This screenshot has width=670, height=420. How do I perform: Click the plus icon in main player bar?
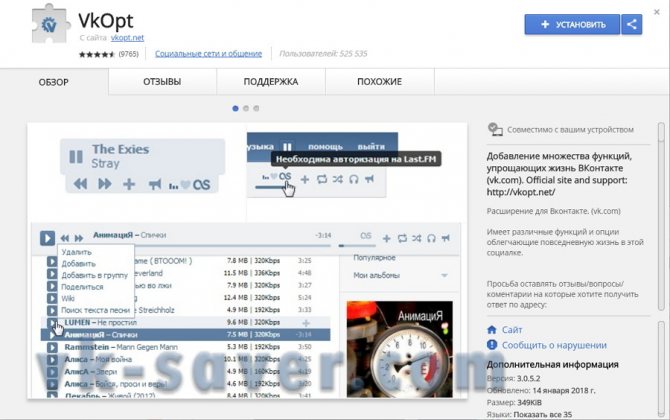(x=386, y=238)
